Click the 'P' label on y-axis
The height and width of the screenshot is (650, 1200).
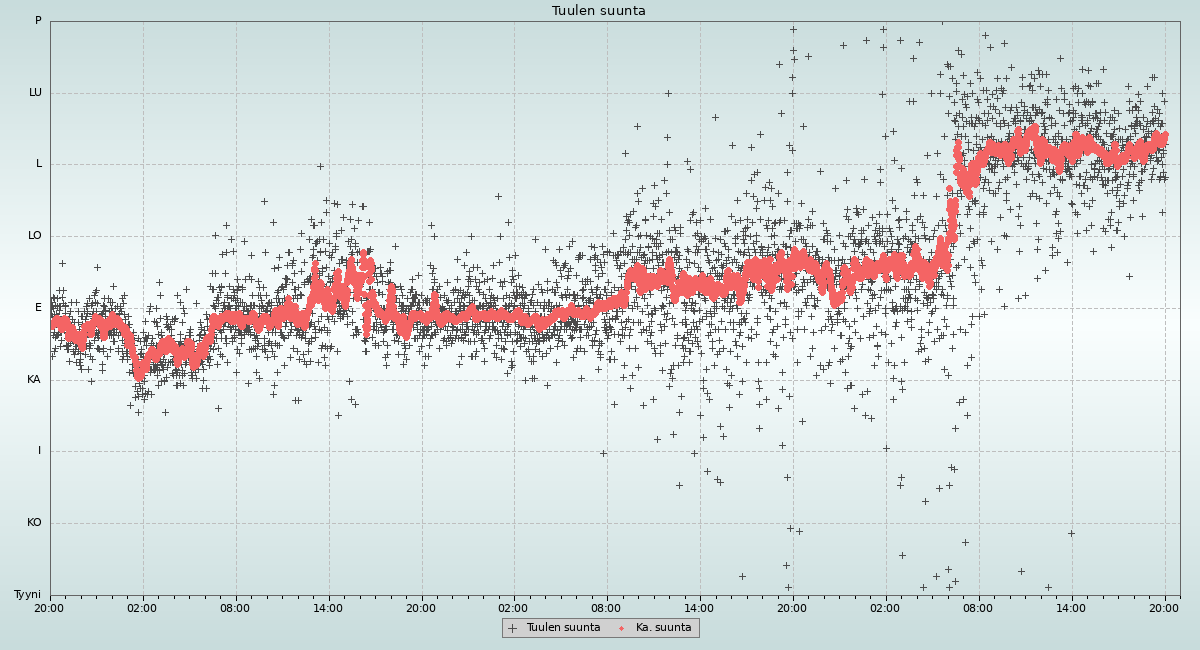38,21
